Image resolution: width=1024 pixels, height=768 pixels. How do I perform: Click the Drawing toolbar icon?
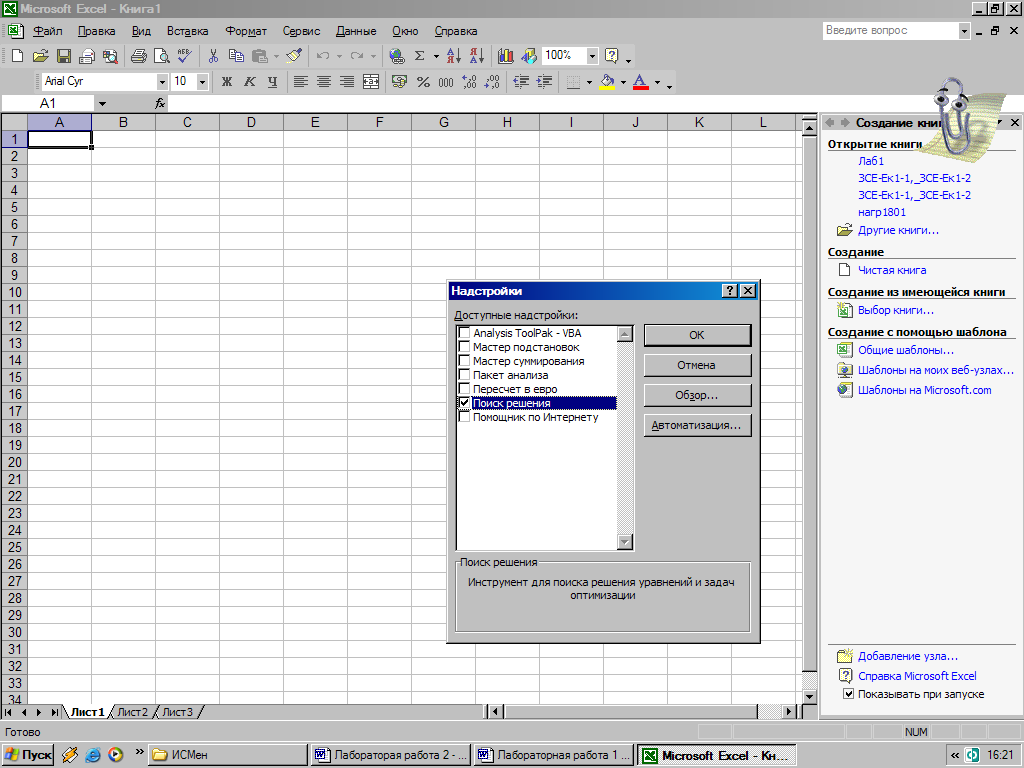pos(528,56)
